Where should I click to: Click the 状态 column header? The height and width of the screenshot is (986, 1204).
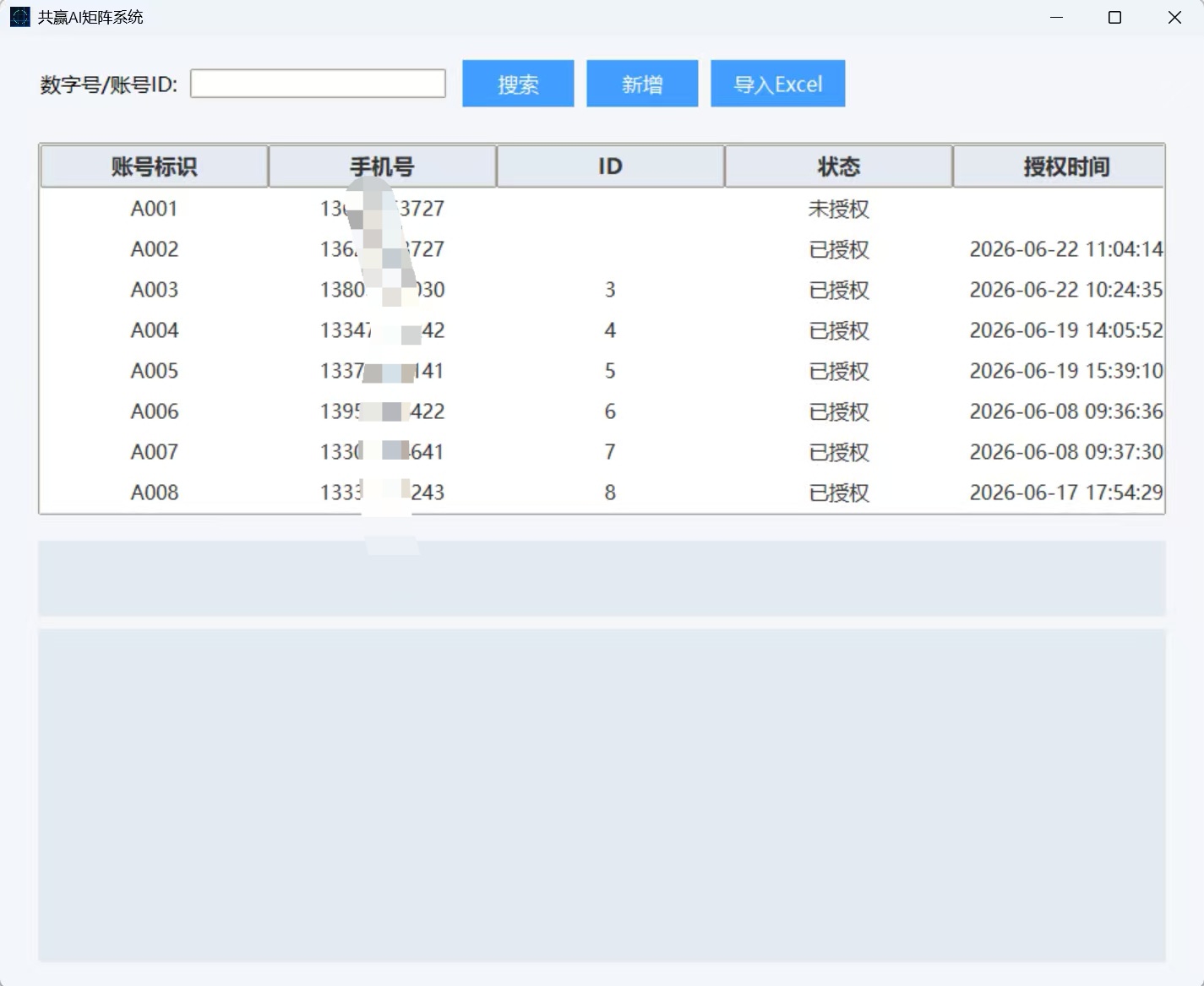838,166
